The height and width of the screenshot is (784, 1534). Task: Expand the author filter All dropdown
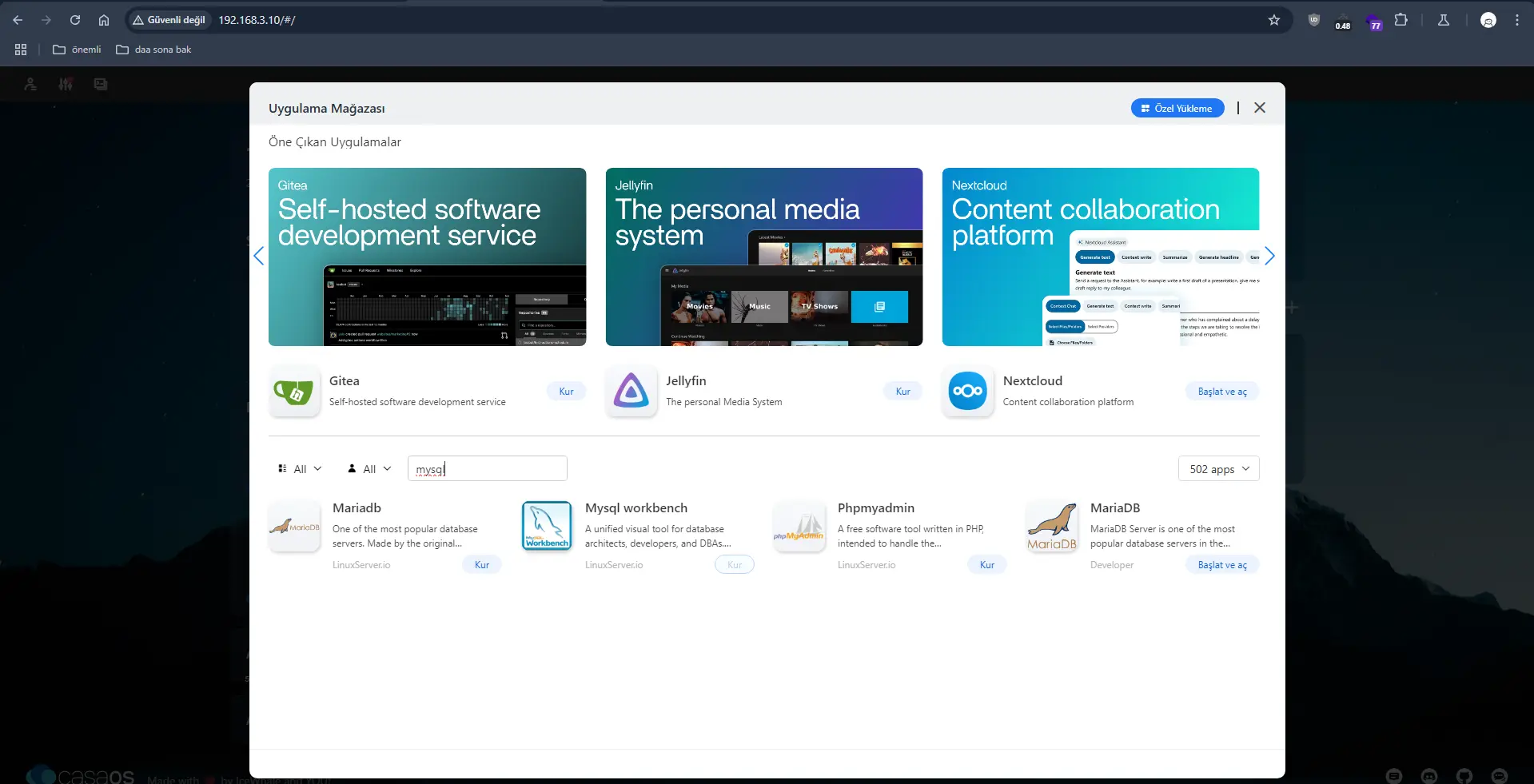(369, 469)
